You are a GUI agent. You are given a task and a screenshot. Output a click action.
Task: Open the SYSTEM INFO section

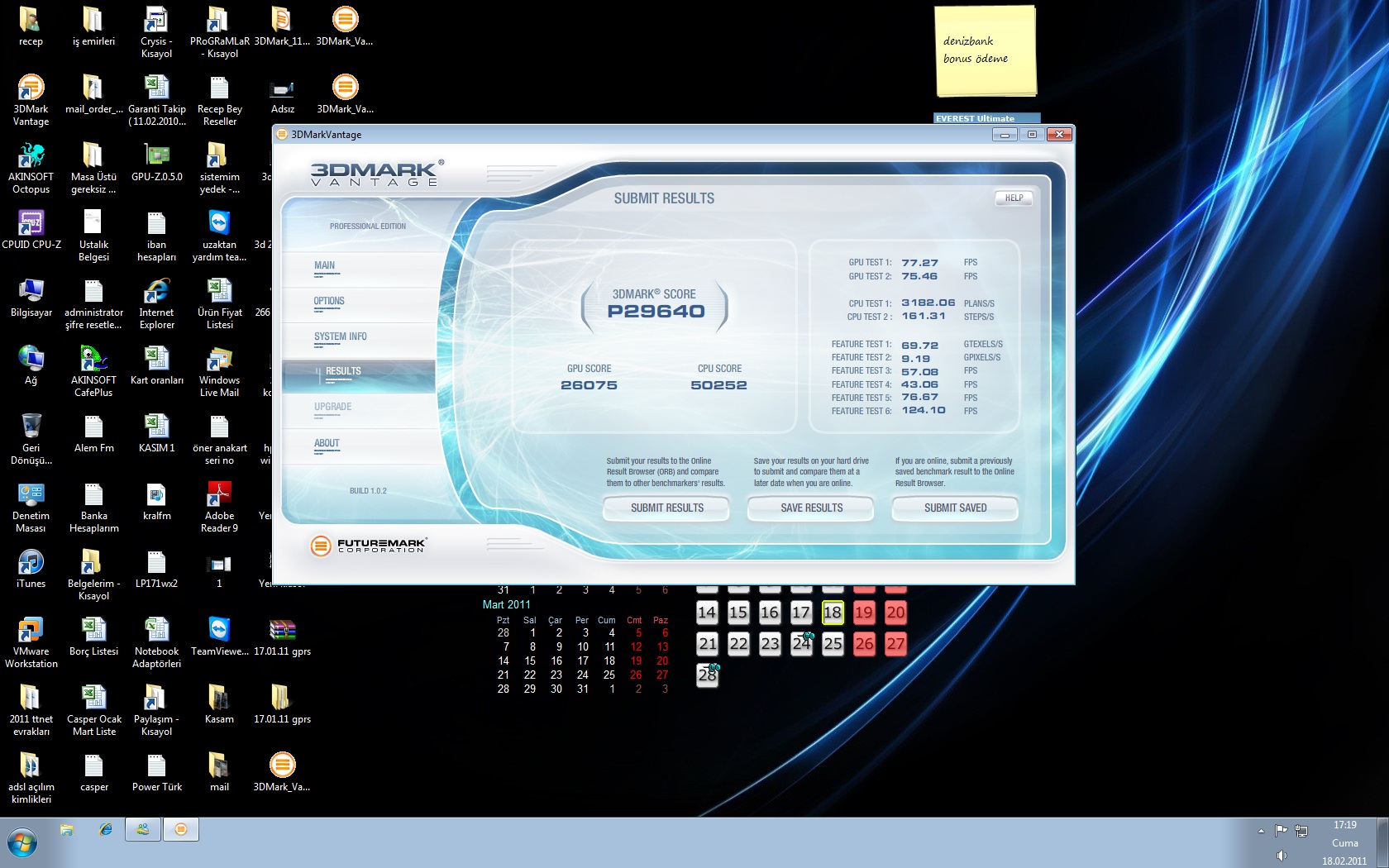pyautogui.click(x=340, y=337)
